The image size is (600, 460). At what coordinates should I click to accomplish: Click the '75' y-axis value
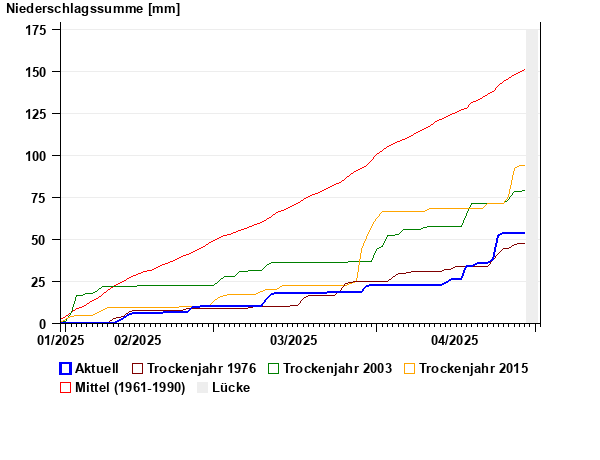click(x=39, y=198)
